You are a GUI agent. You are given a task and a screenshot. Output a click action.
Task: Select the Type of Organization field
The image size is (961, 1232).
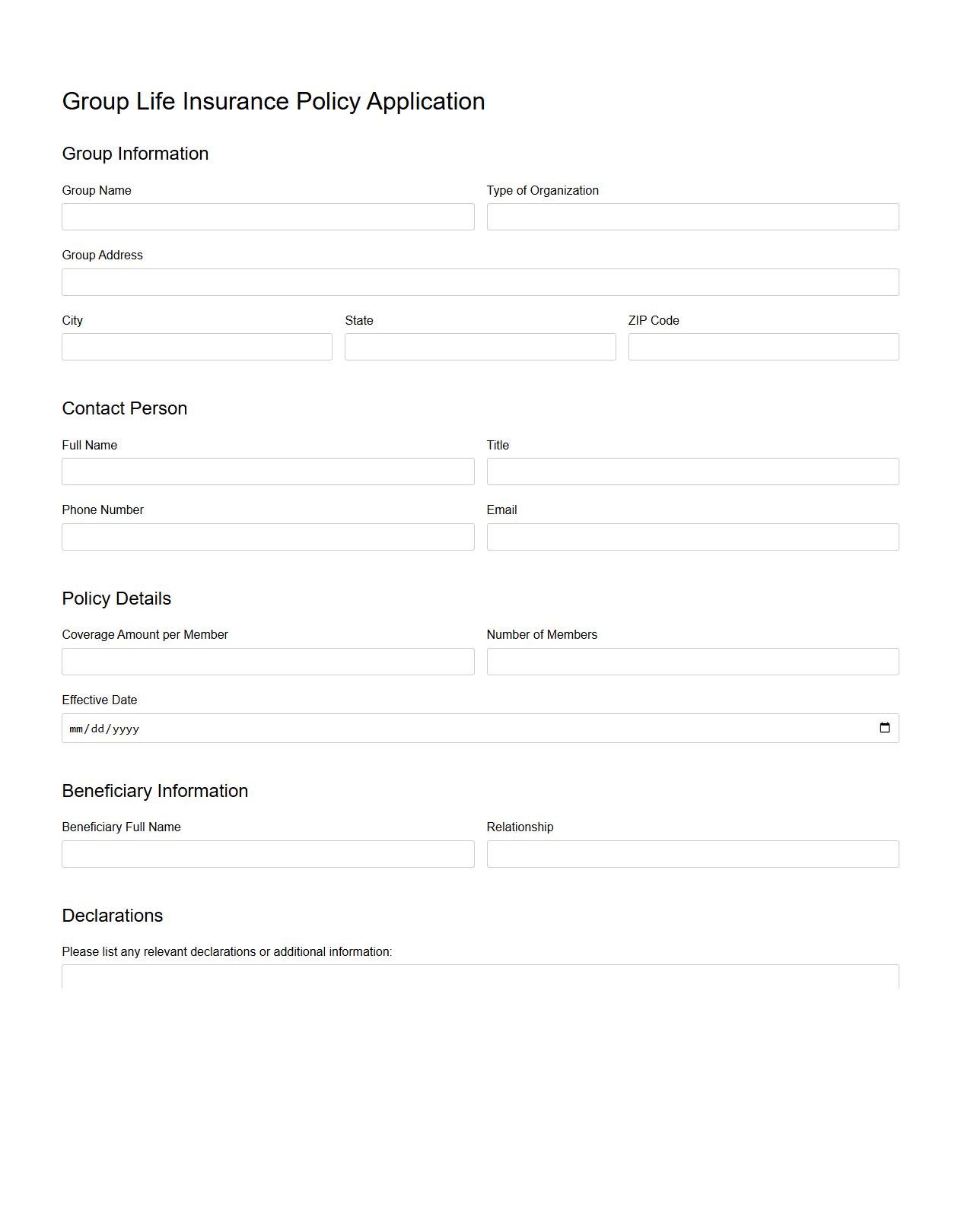[x=692, y=217]
